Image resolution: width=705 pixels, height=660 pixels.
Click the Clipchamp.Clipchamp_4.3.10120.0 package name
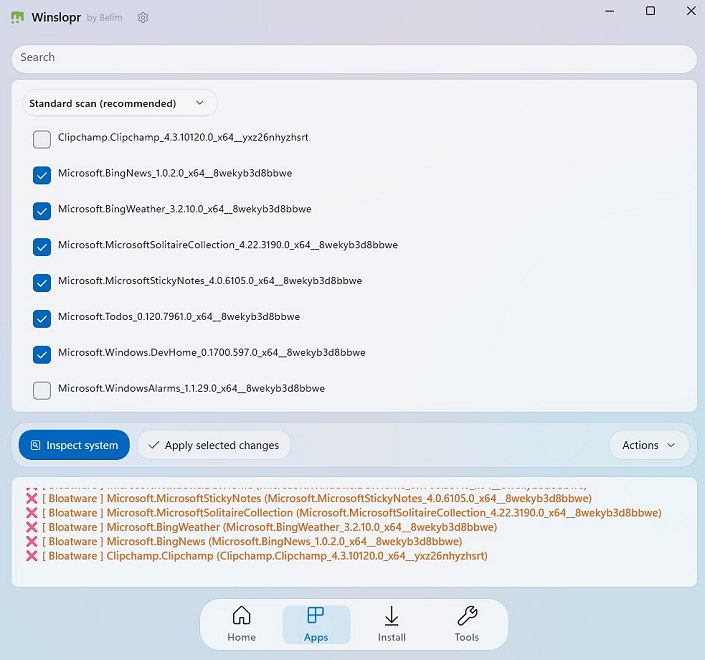coord(183,137)
